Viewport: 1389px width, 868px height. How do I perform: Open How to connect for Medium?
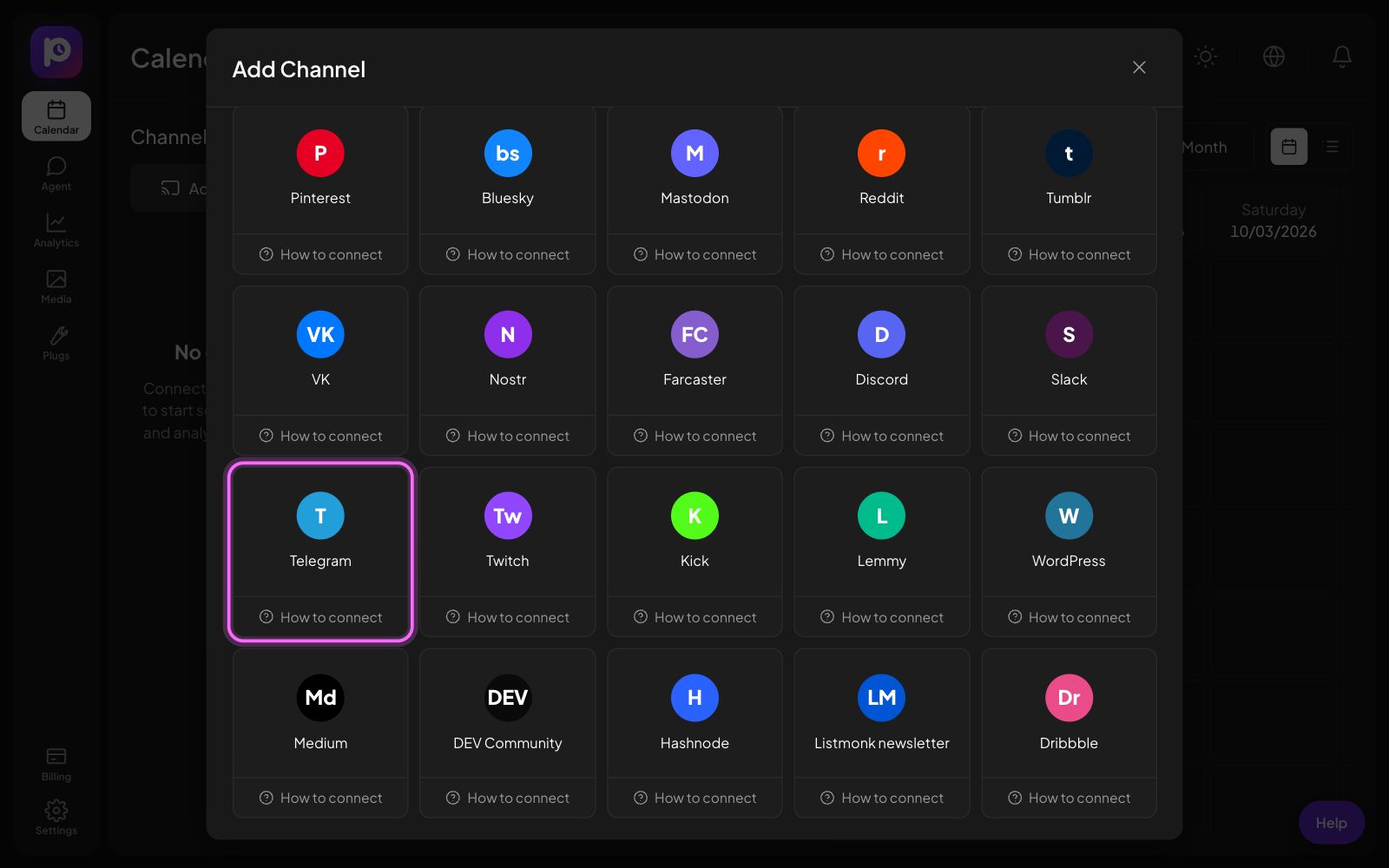click(x=320, y=798)
